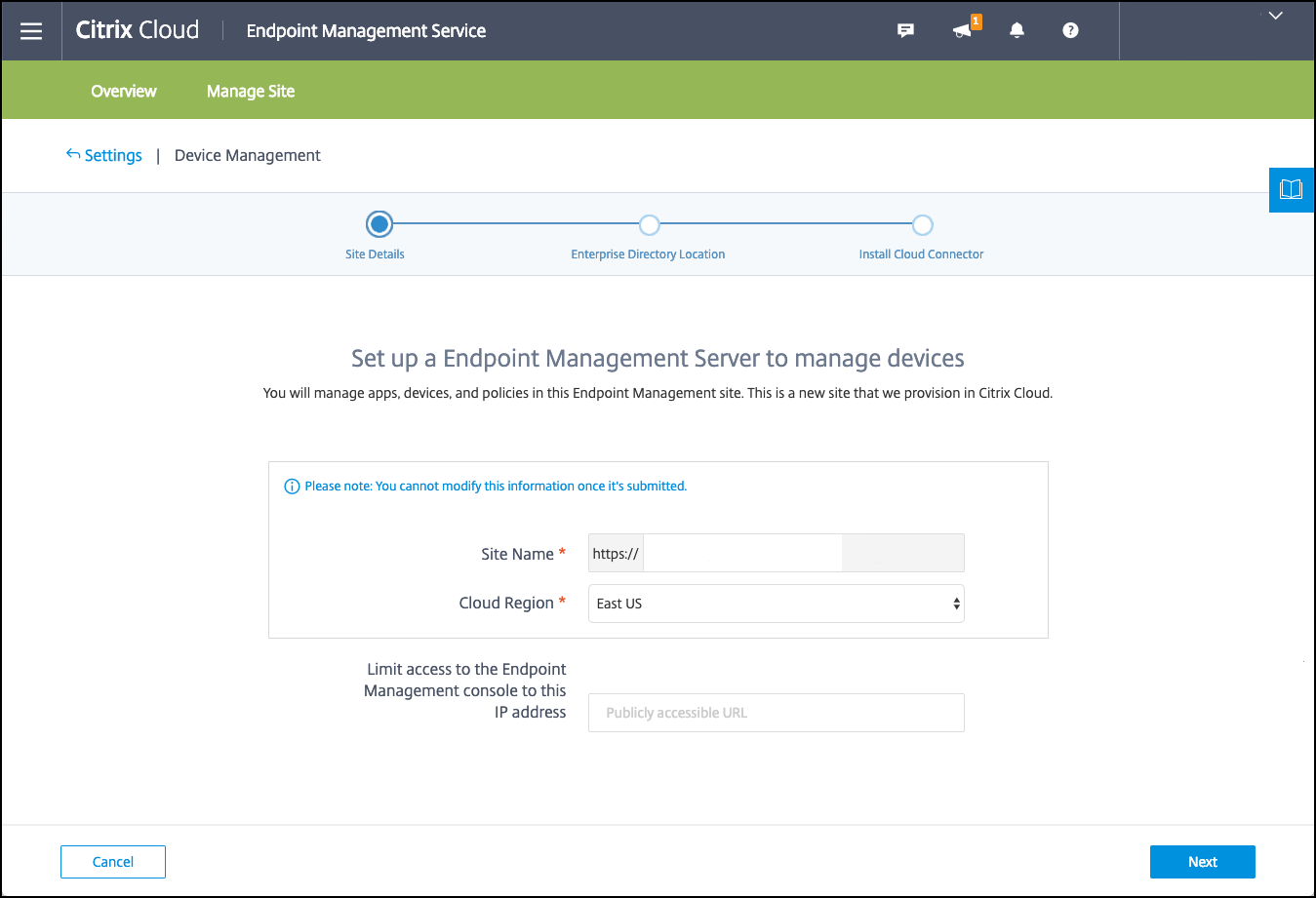This screenshot has width=1316, height=898.
Task: Open the hamburger navigation menu
Action: point(31,31)
